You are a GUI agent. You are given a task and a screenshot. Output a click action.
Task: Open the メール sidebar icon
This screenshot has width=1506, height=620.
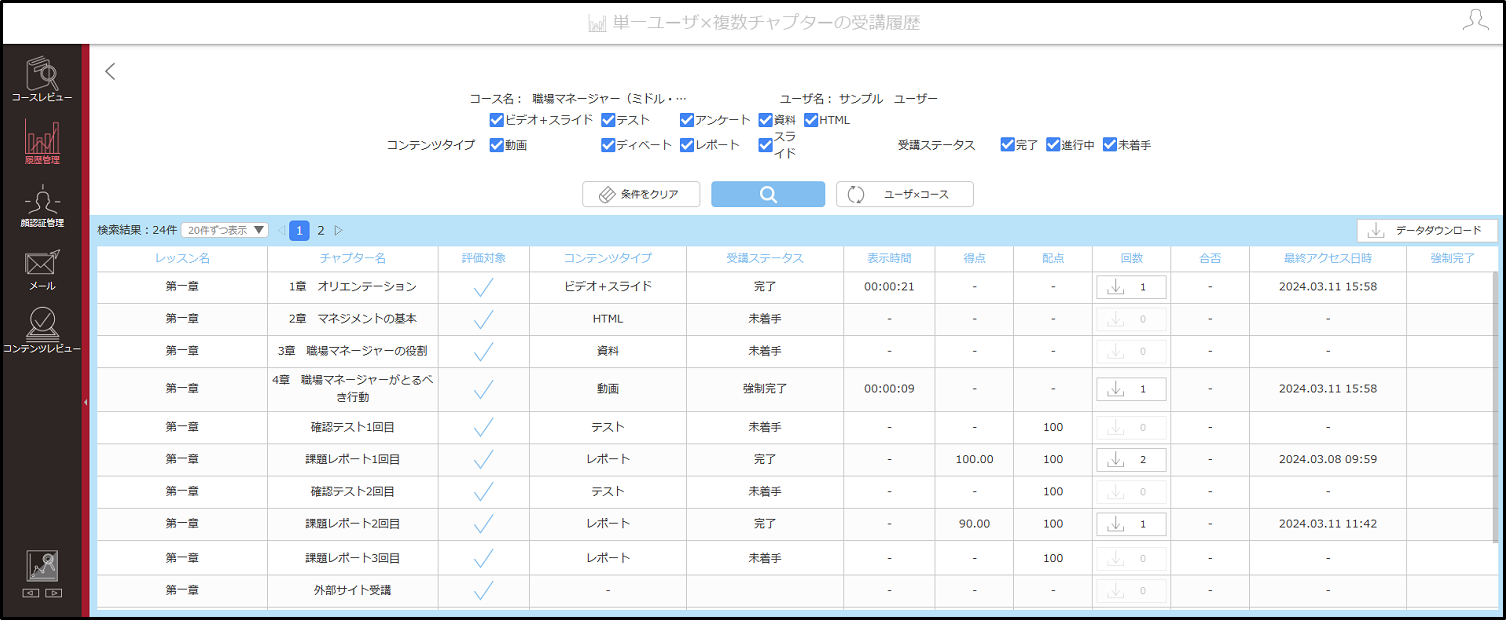42,270
